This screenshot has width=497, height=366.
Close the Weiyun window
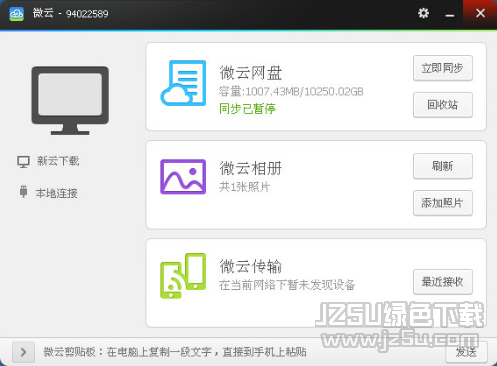[x=480, y=13]
